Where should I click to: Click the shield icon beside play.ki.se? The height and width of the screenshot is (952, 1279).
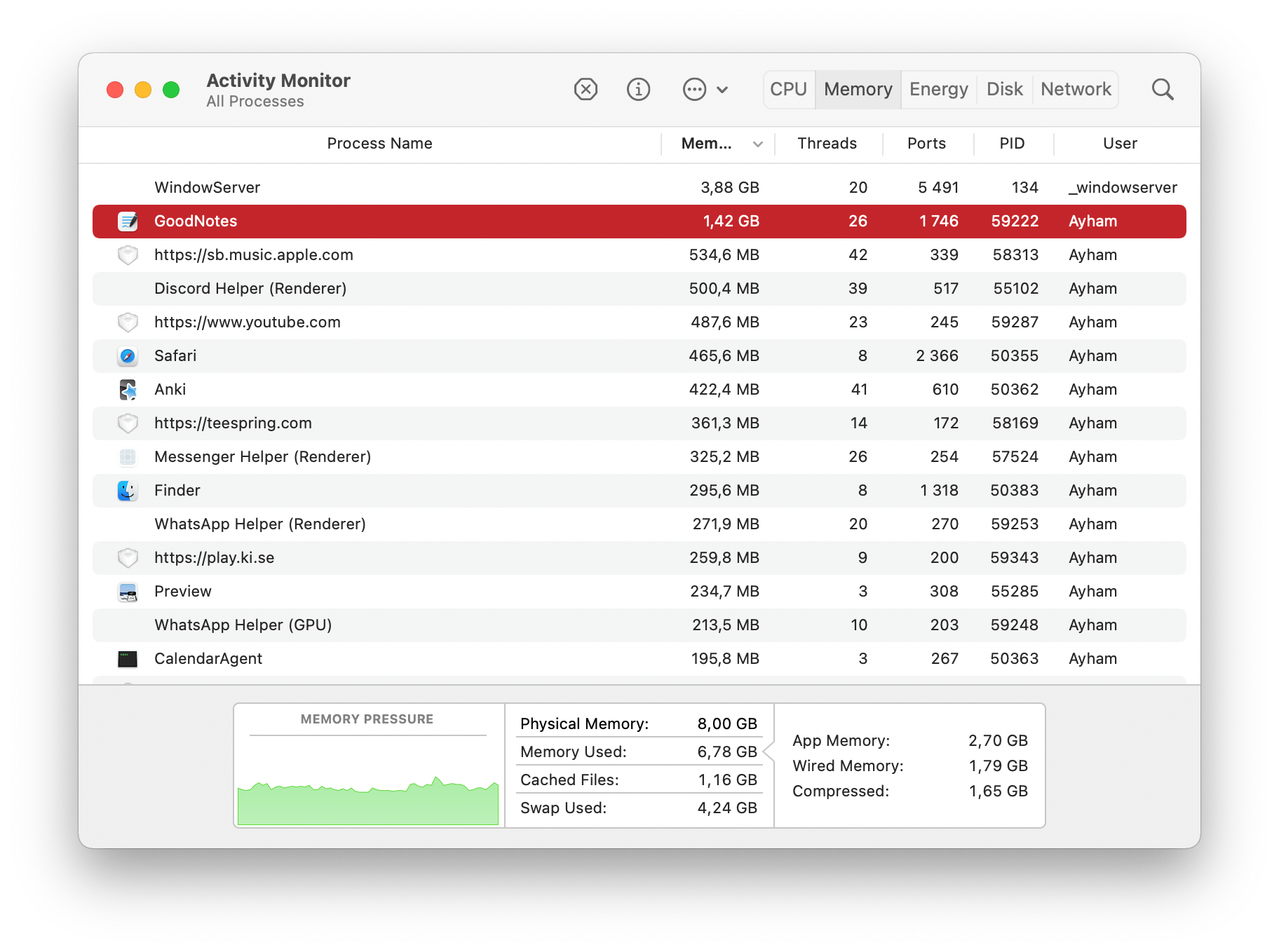pos(128,558)
